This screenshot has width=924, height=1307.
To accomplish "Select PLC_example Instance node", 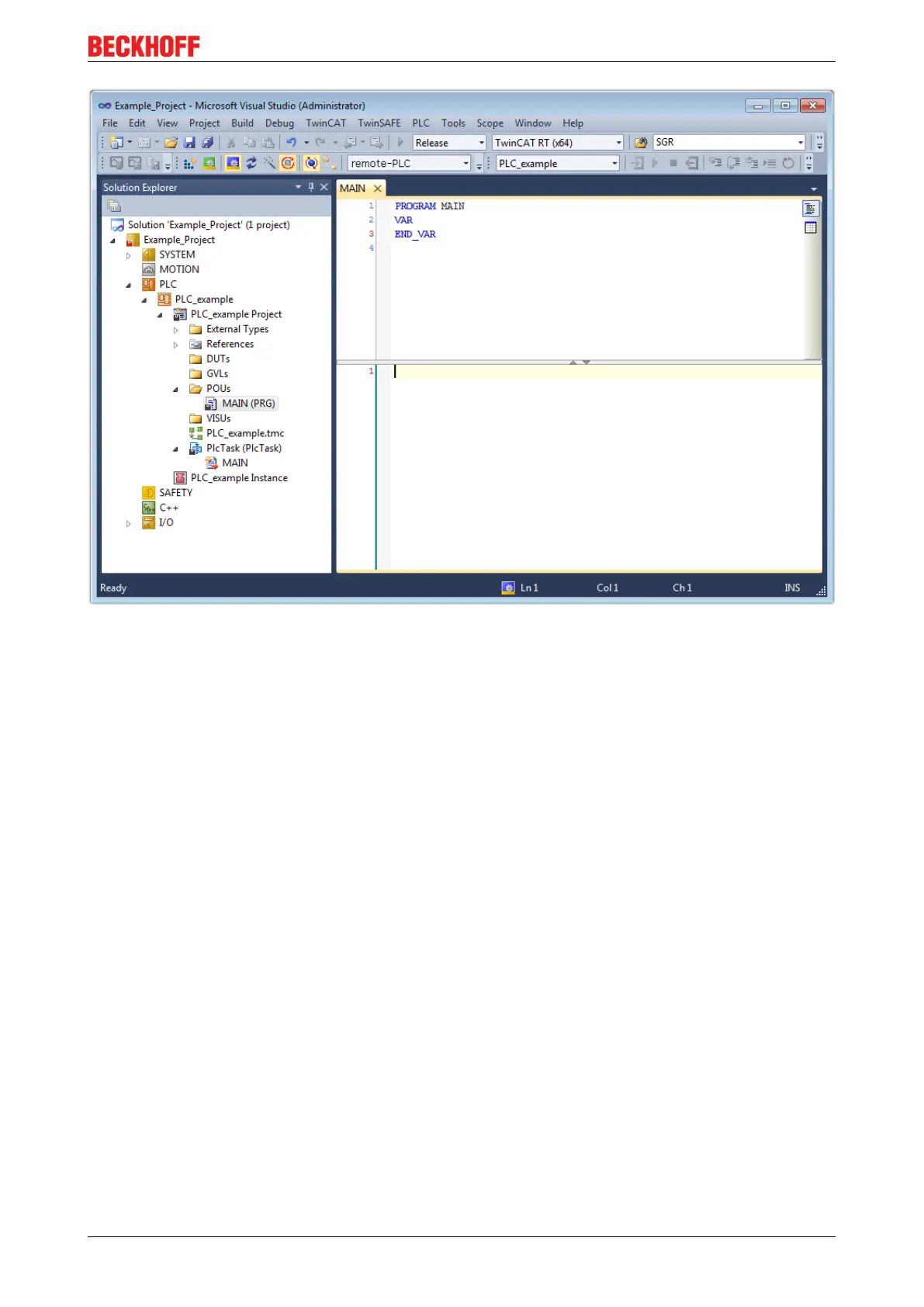I will [239, 478].
